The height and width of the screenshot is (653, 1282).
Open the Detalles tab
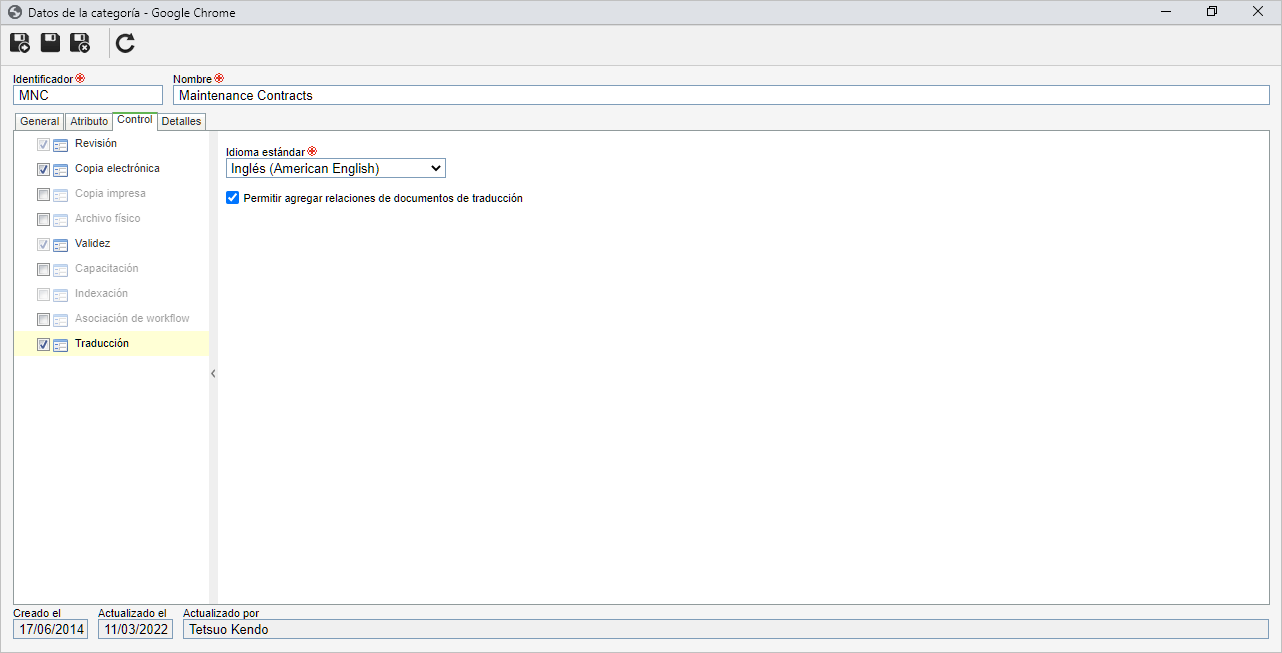coord(181,121)
